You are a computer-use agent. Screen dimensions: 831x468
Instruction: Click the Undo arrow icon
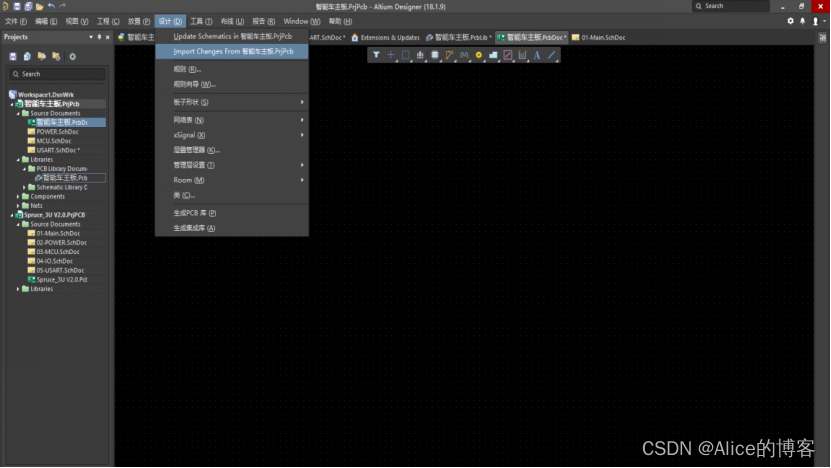[x=51, y=6]
